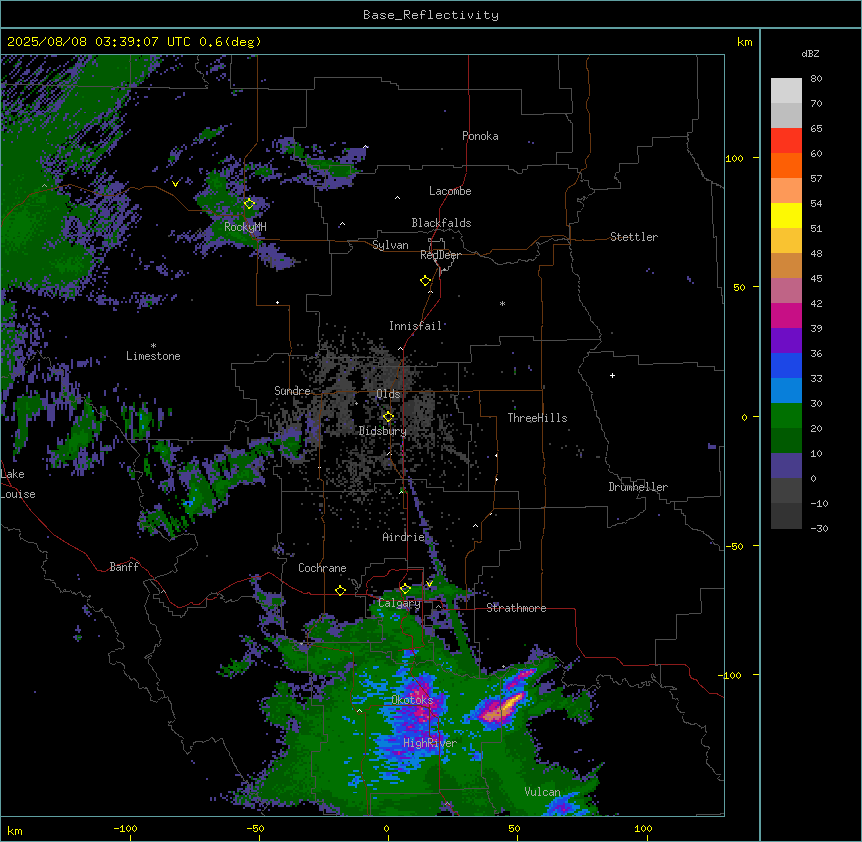Click the Okotoks label
This screenshot has height=842, width=862.
click(412, 700)
